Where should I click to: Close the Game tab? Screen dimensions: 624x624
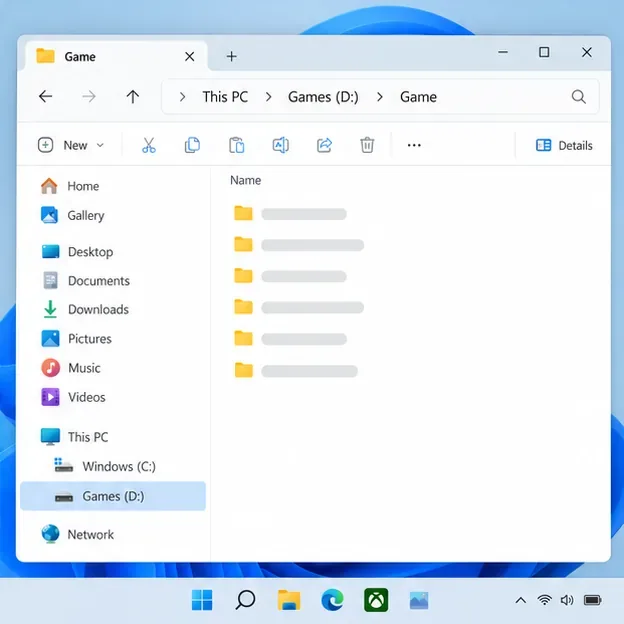189,57
